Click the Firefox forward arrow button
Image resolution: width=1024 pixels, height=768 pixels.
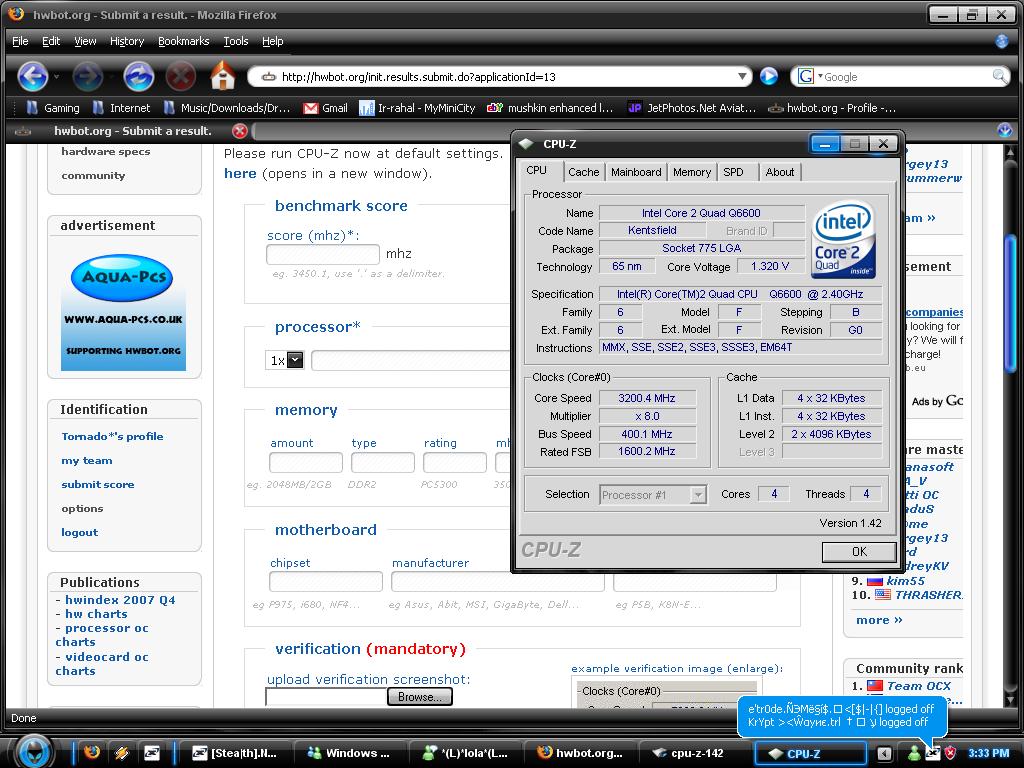coord(88,76)
